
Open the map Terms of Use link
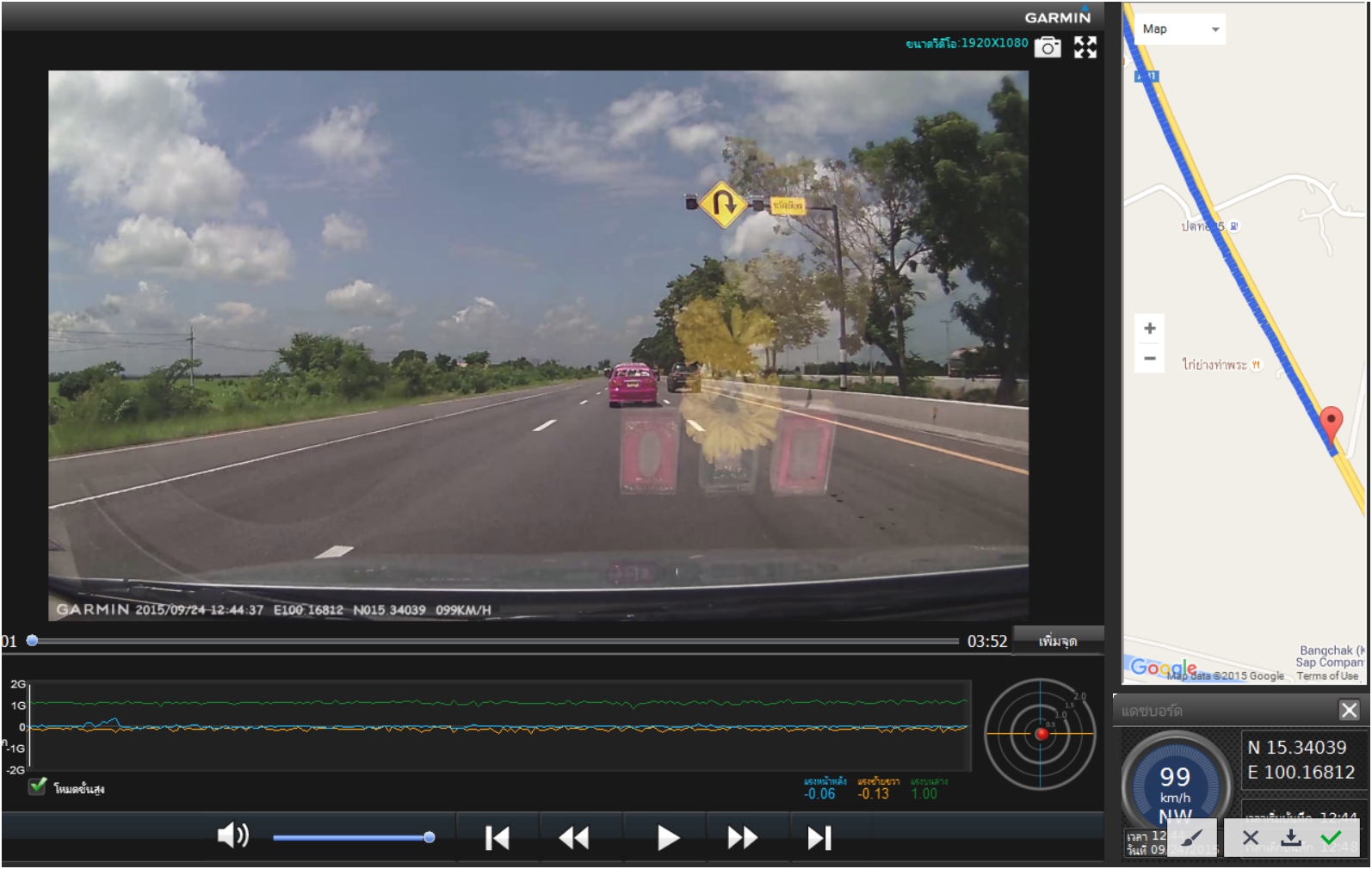point(1327,676)
